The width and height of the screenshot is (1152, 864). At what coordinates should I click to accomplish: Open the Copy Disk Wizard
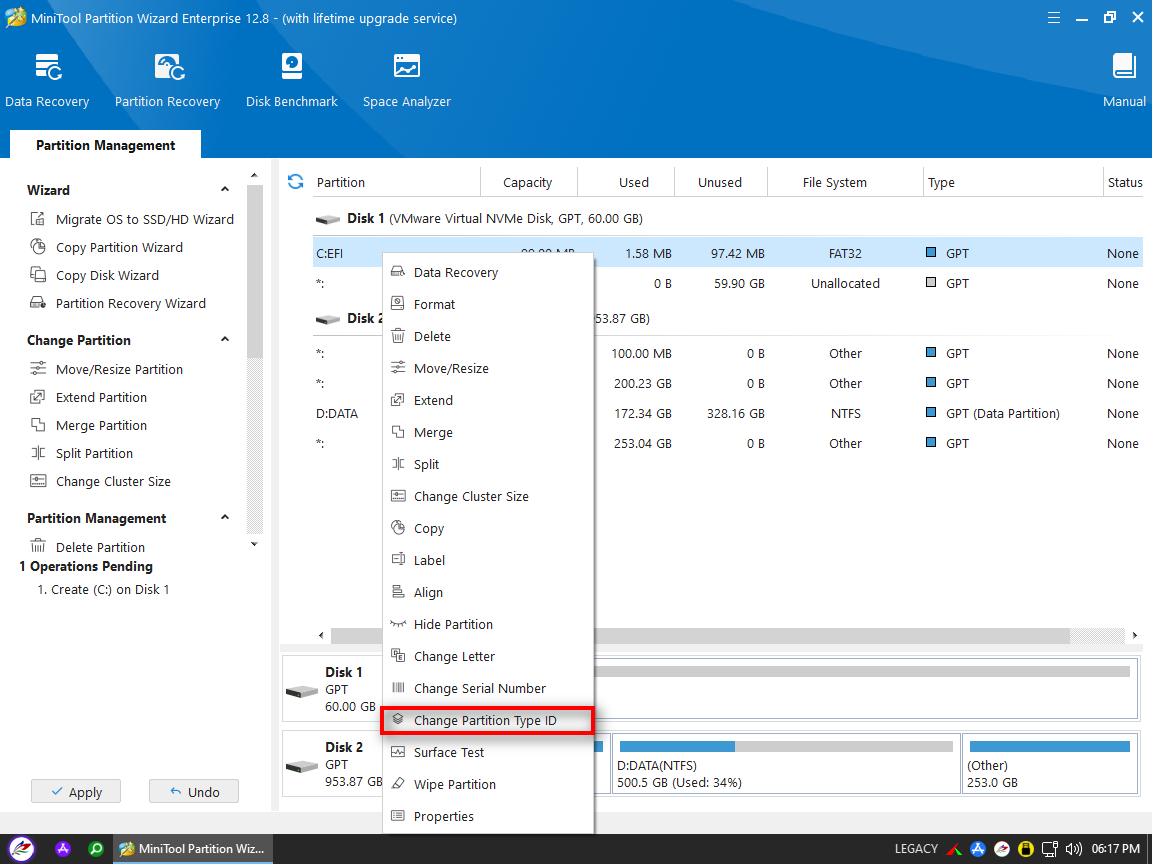coord(107,275)
